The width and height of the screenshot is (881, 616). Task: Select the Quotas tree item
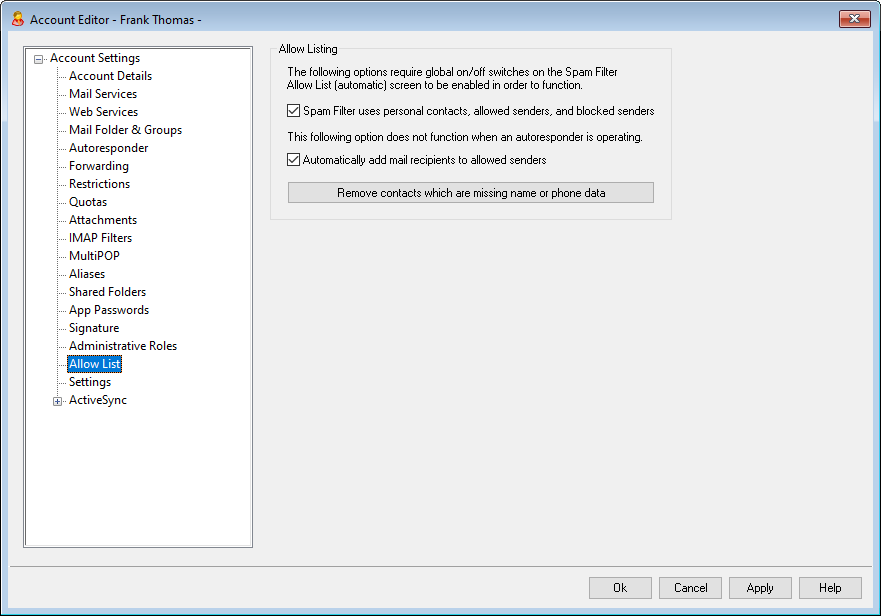(x=88, y=202)
